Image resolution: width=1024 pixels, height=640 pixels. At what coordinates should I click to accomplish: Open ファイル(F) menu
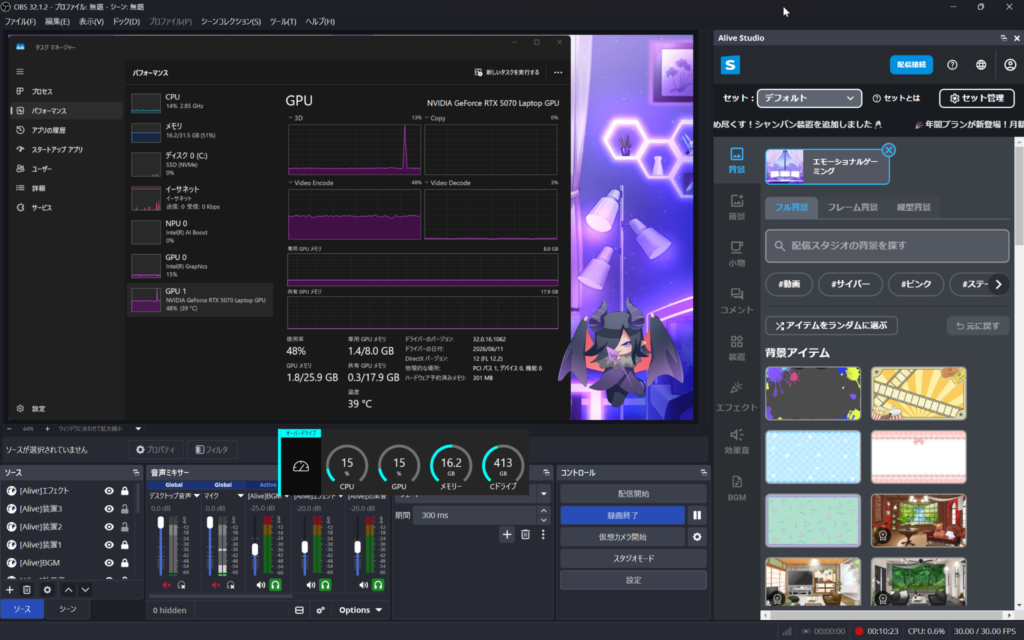tap(20, 22)
